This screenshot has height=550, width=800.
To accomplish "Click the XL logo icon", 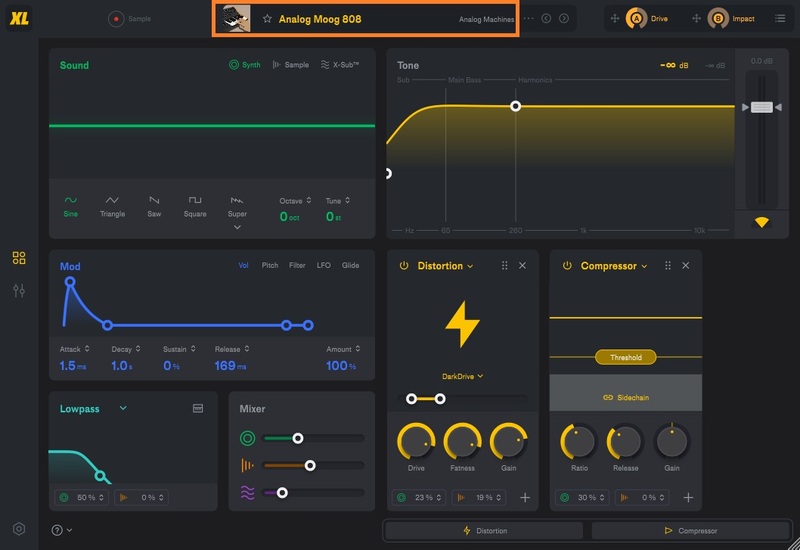I will coord(19,19).
